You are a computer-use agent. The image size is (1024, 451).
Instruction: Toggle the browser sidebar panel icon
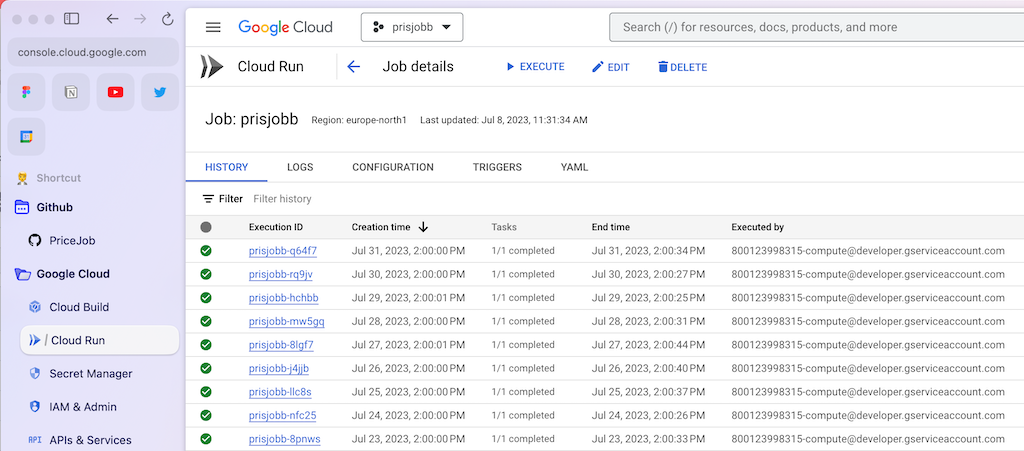tap(71, 19)
